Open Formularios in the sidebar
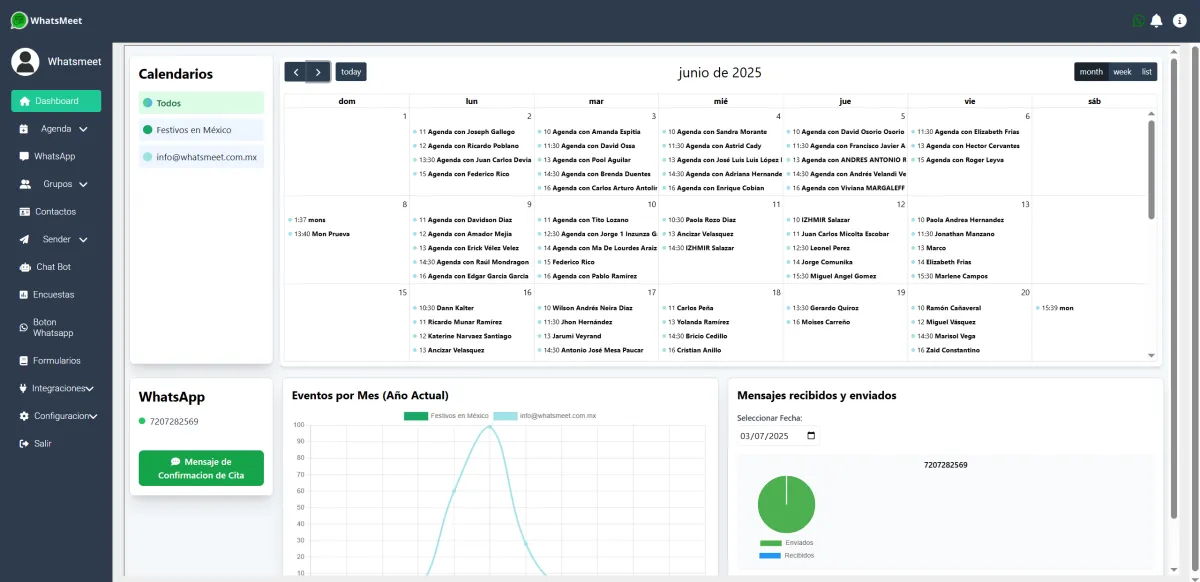 [x=56, y=360]
